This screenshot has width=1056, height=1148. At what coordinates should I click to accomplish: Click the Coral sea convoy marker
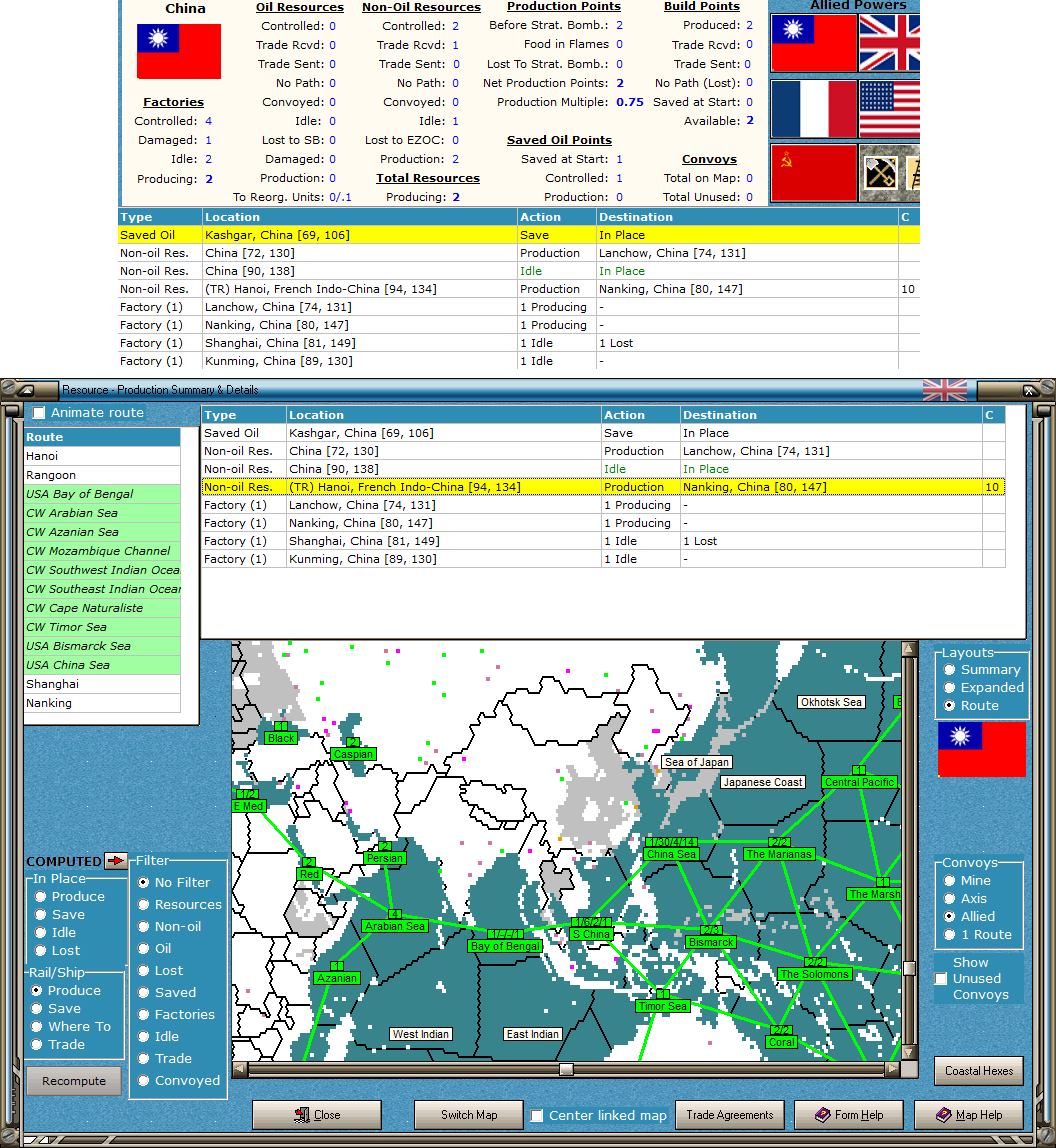(781, 1042)
